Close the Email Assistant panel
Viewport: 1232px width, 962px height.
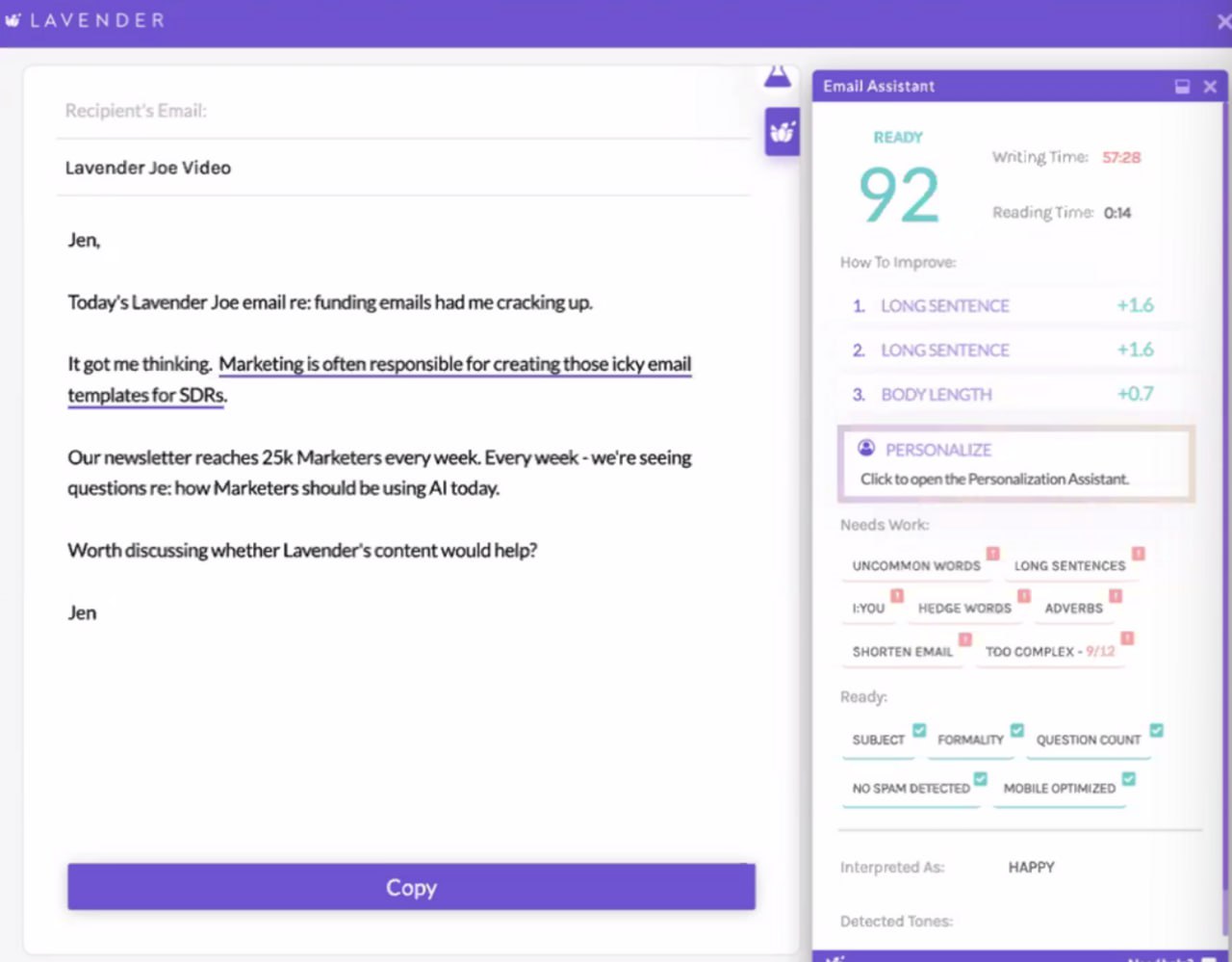point(1210,87)
